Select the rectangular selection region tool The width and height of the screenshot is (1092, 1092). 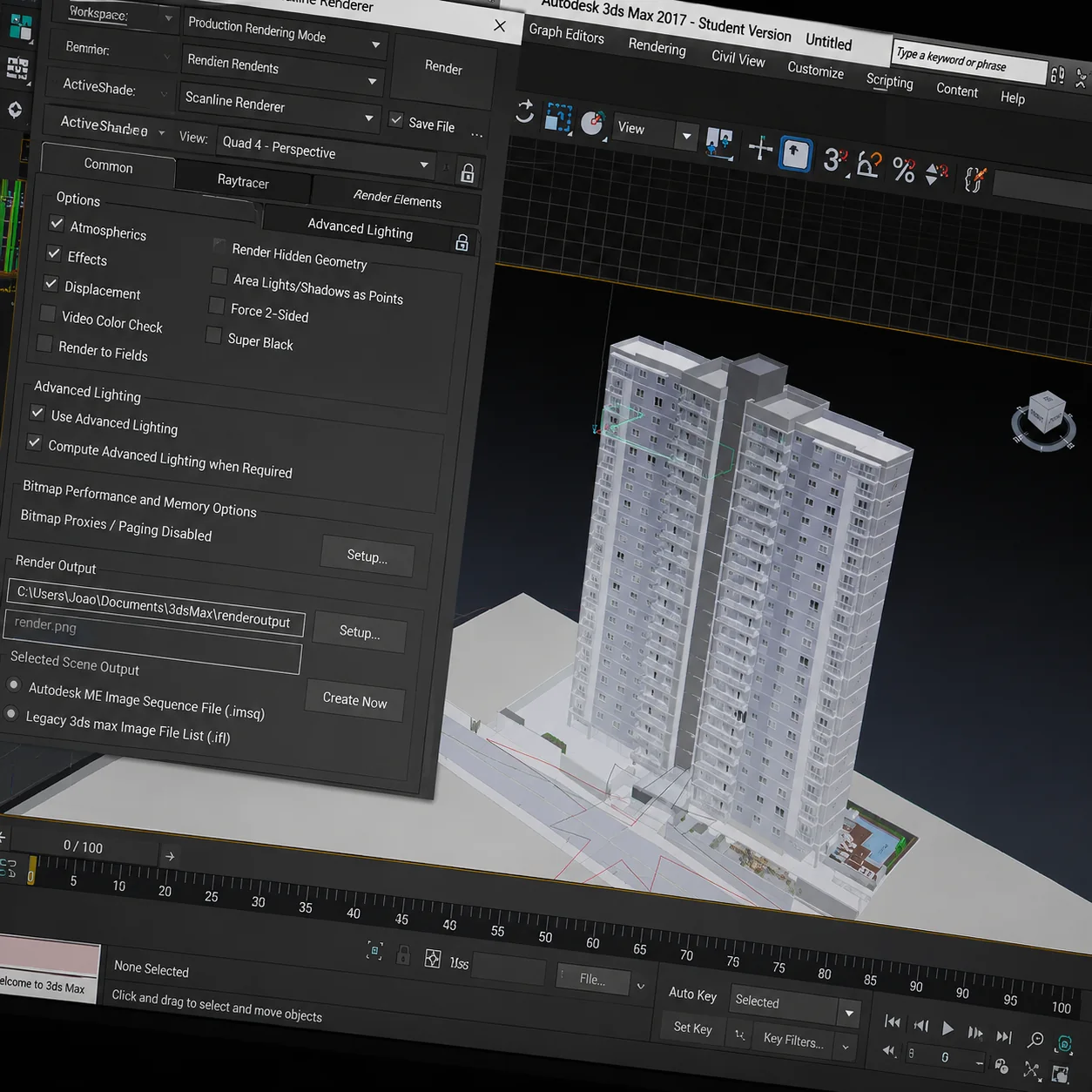[558, 118]
